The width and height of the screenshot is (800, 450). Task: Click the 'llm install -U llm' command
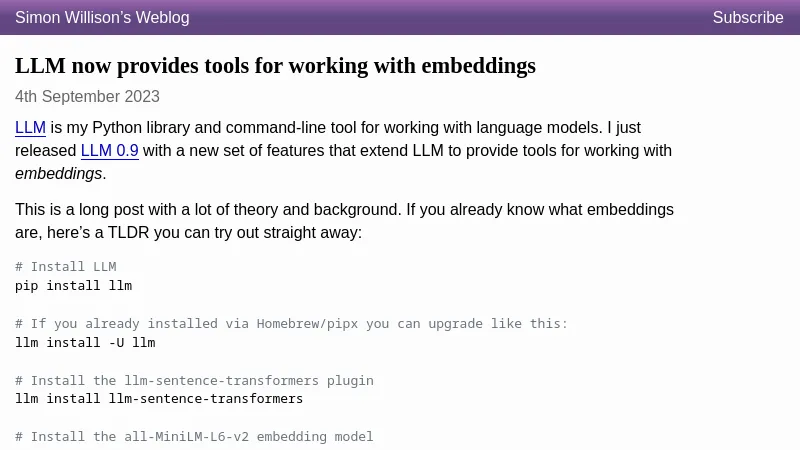pyautogui.click(x=85, y=343)
